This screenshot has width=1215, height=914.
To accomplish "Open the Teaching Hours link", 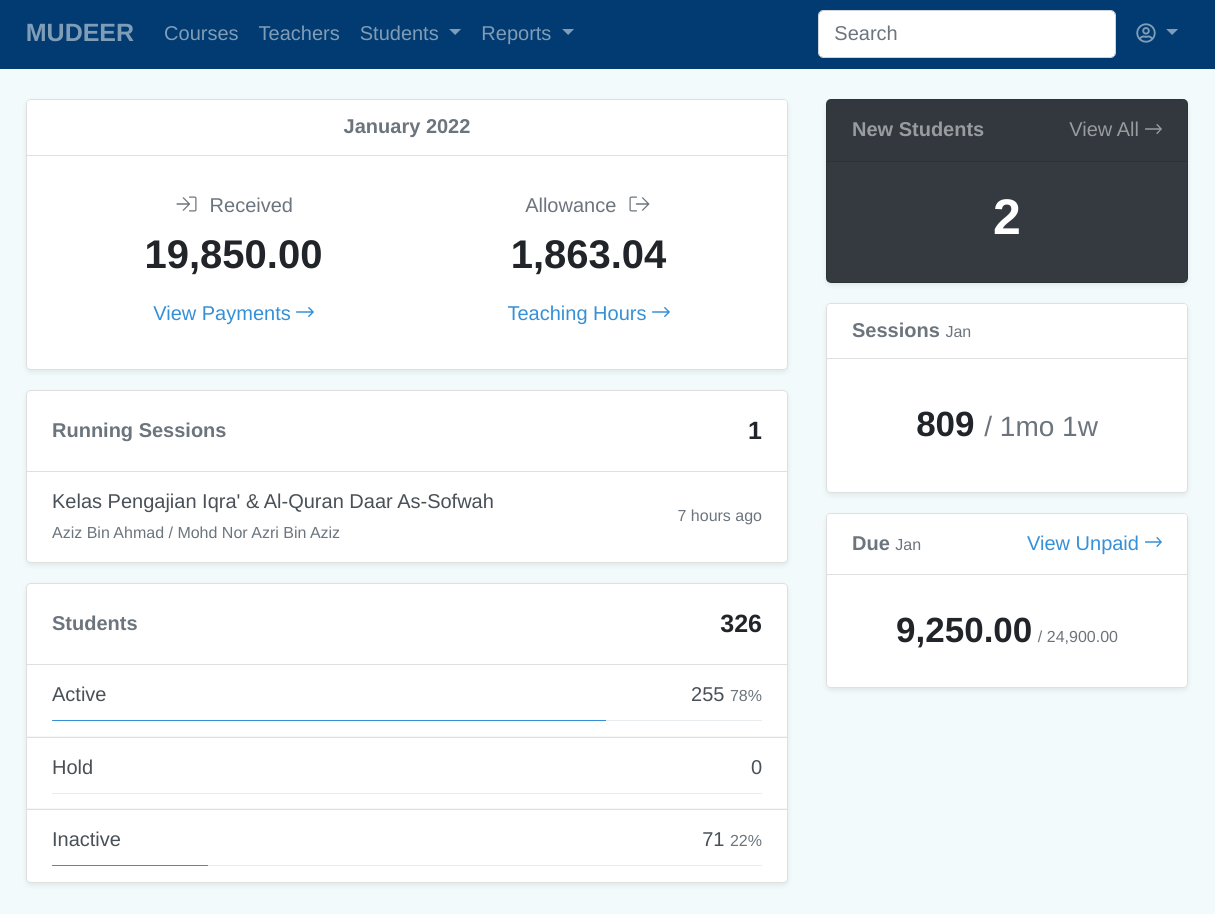I will [577, 313].
